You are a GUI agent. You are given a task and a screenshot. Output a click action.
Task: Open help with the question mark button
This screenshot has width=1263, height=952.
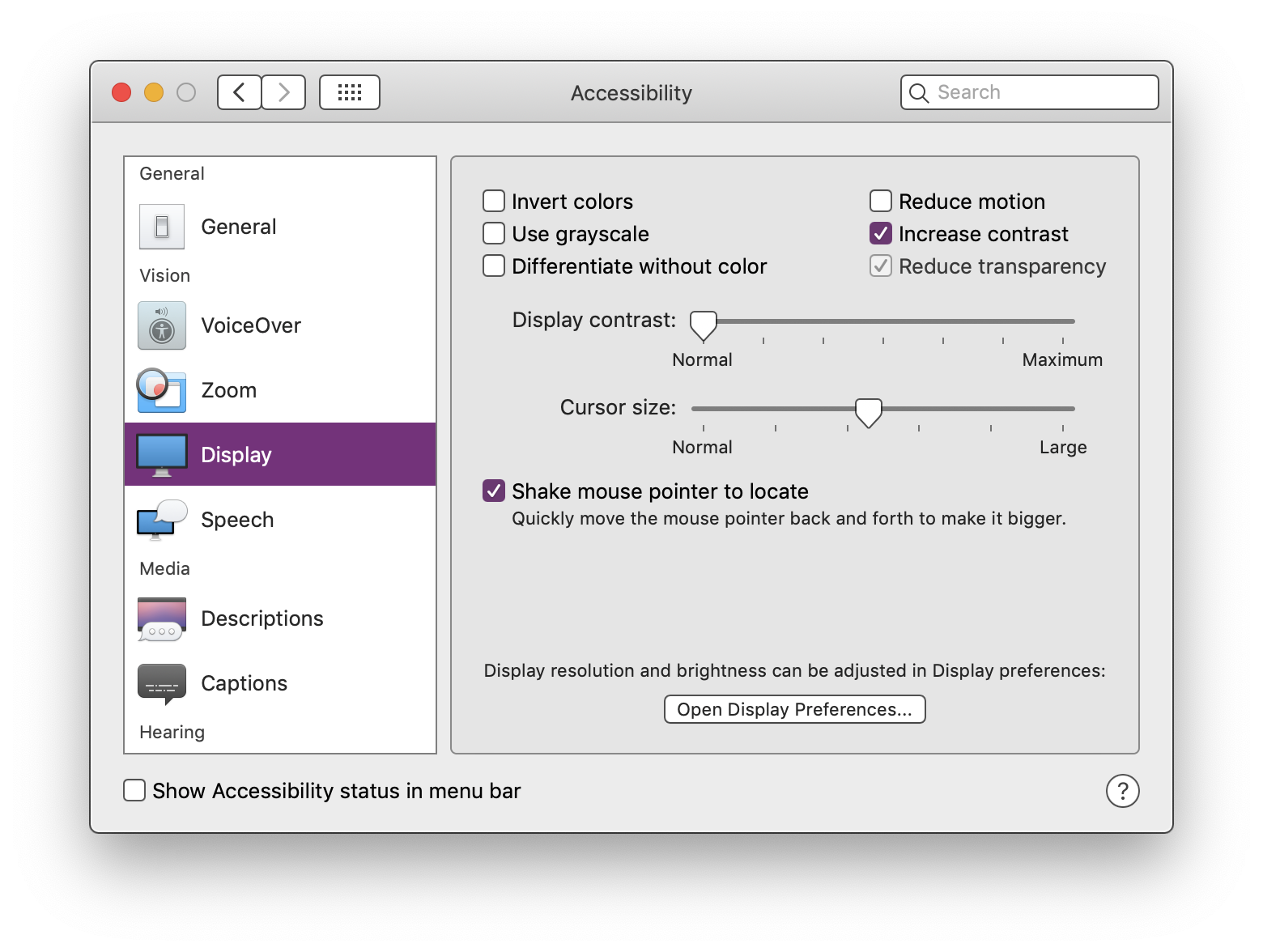click(1123, 791)
